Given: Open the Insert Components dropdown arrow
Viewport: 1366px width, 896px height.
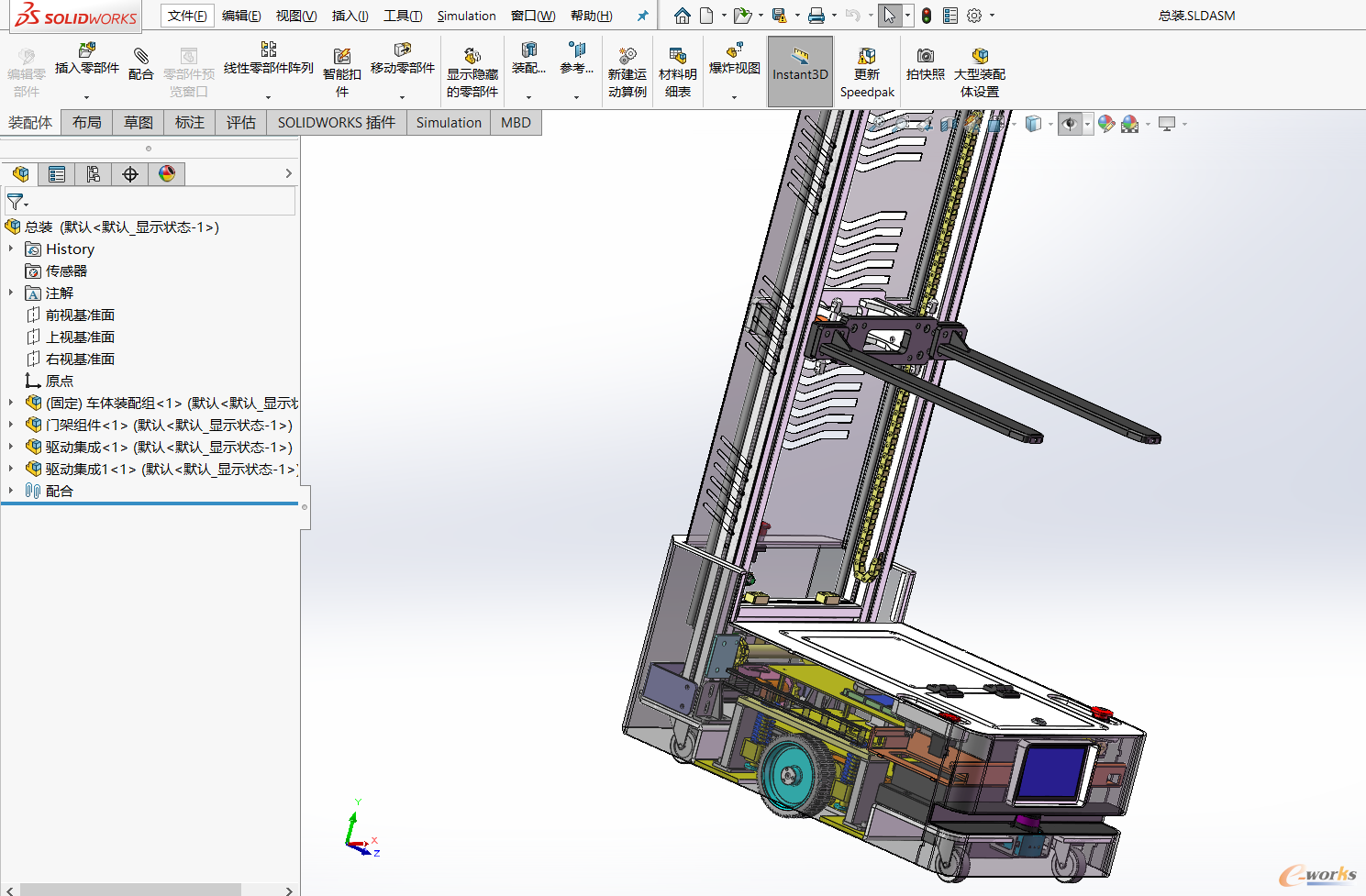Looking at the screenshot, I should click(x=87, y=97).
